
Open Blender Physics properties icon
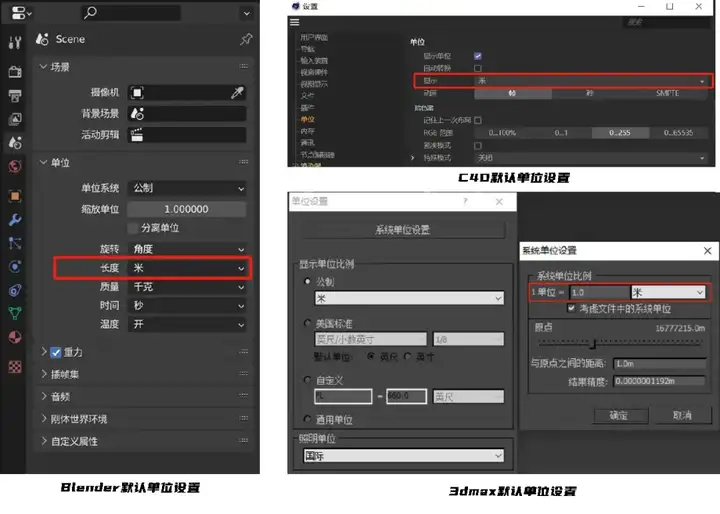click(x=15, y=266)
